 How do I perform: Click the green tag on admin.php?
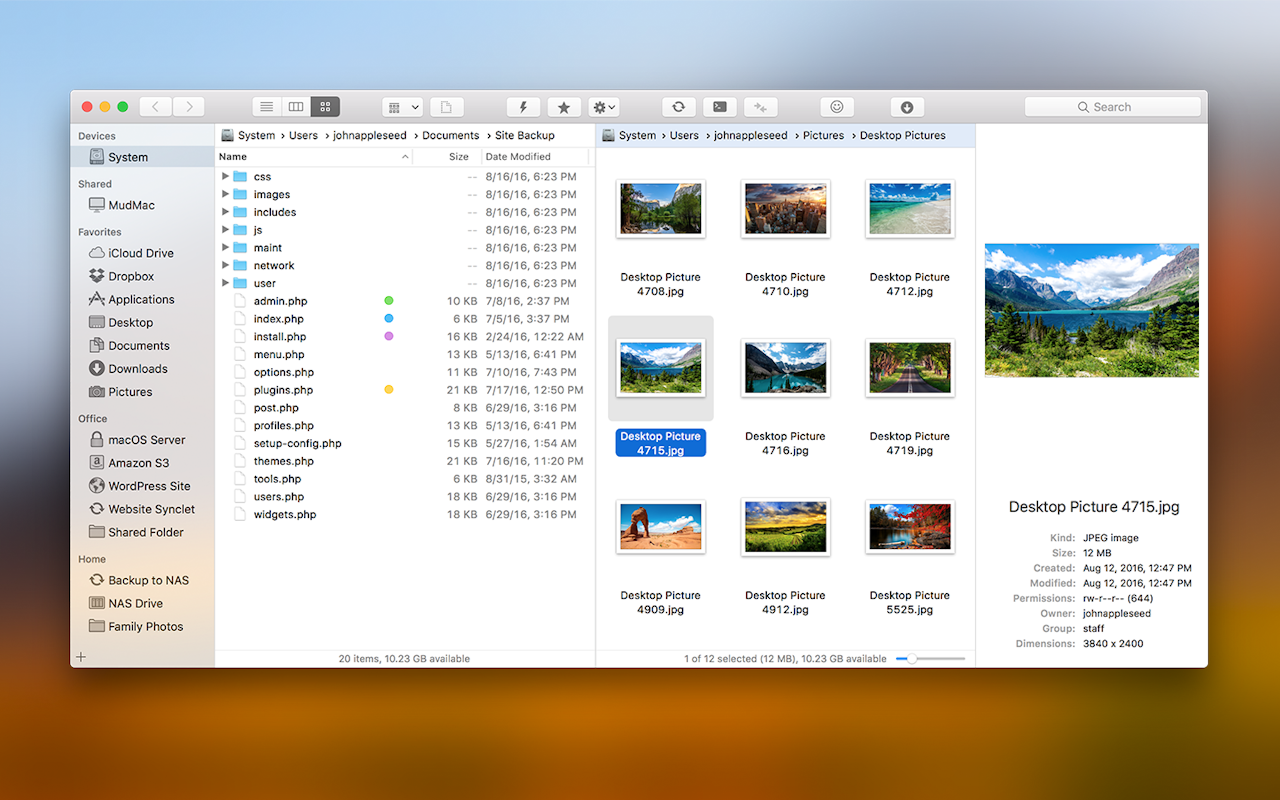pyautogui.click(x=388, y=300)
